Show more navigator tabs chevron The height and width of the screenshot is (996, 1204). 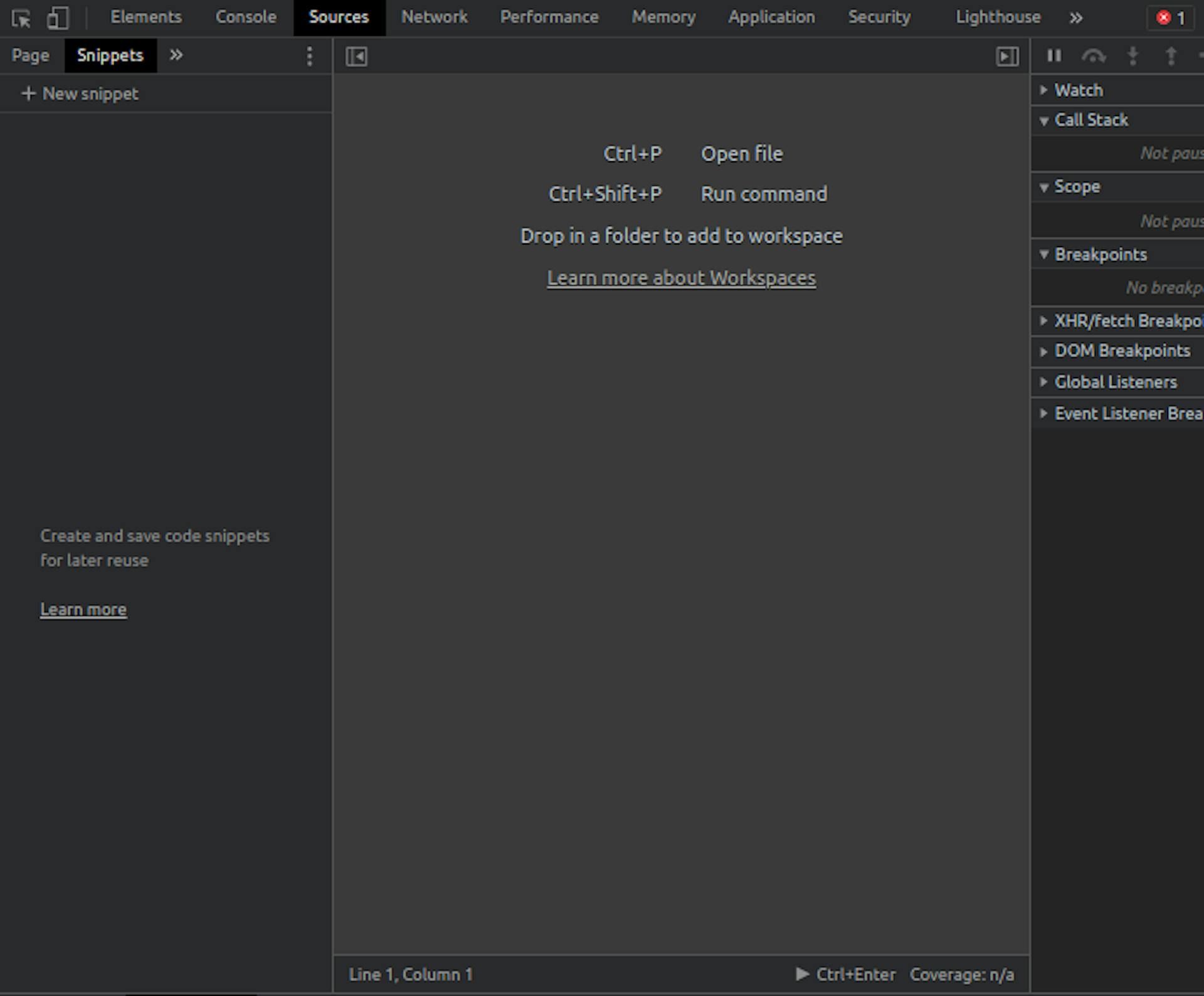coord(176,55)
